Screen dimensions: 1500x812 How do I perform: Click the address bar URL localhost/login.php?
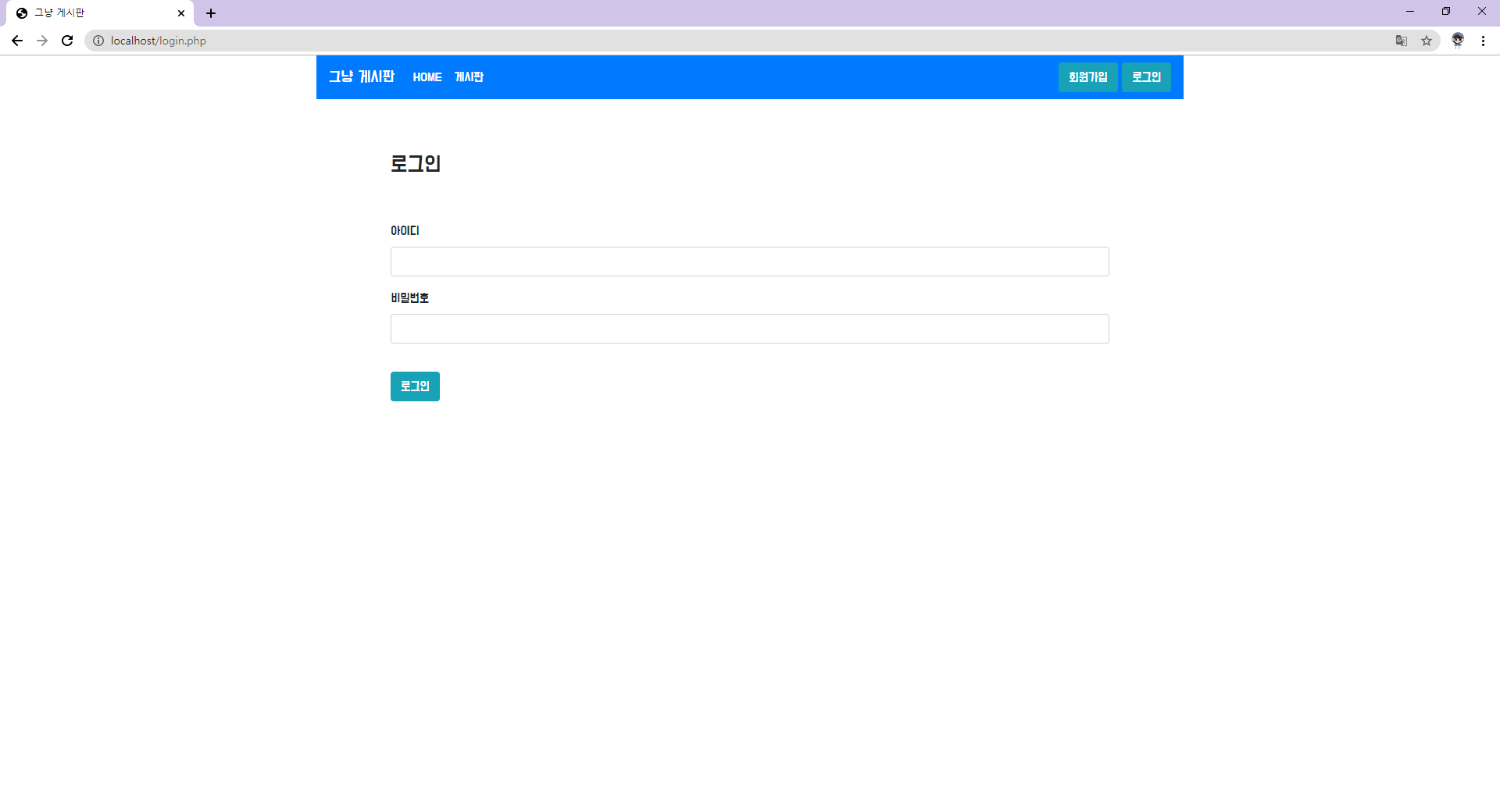point(159,41)
